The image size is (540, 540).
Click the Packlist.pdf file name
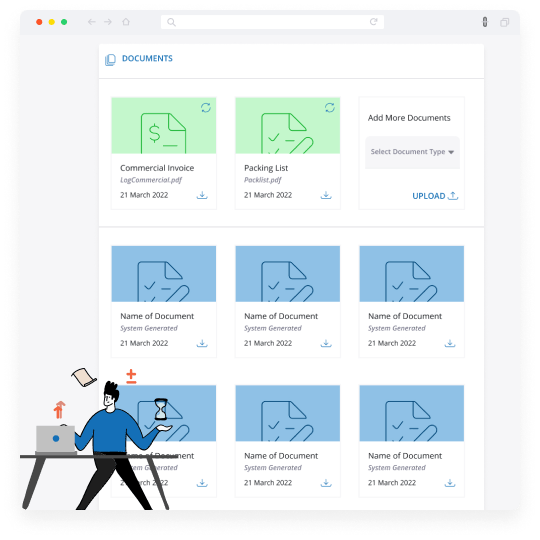[263, 180]
